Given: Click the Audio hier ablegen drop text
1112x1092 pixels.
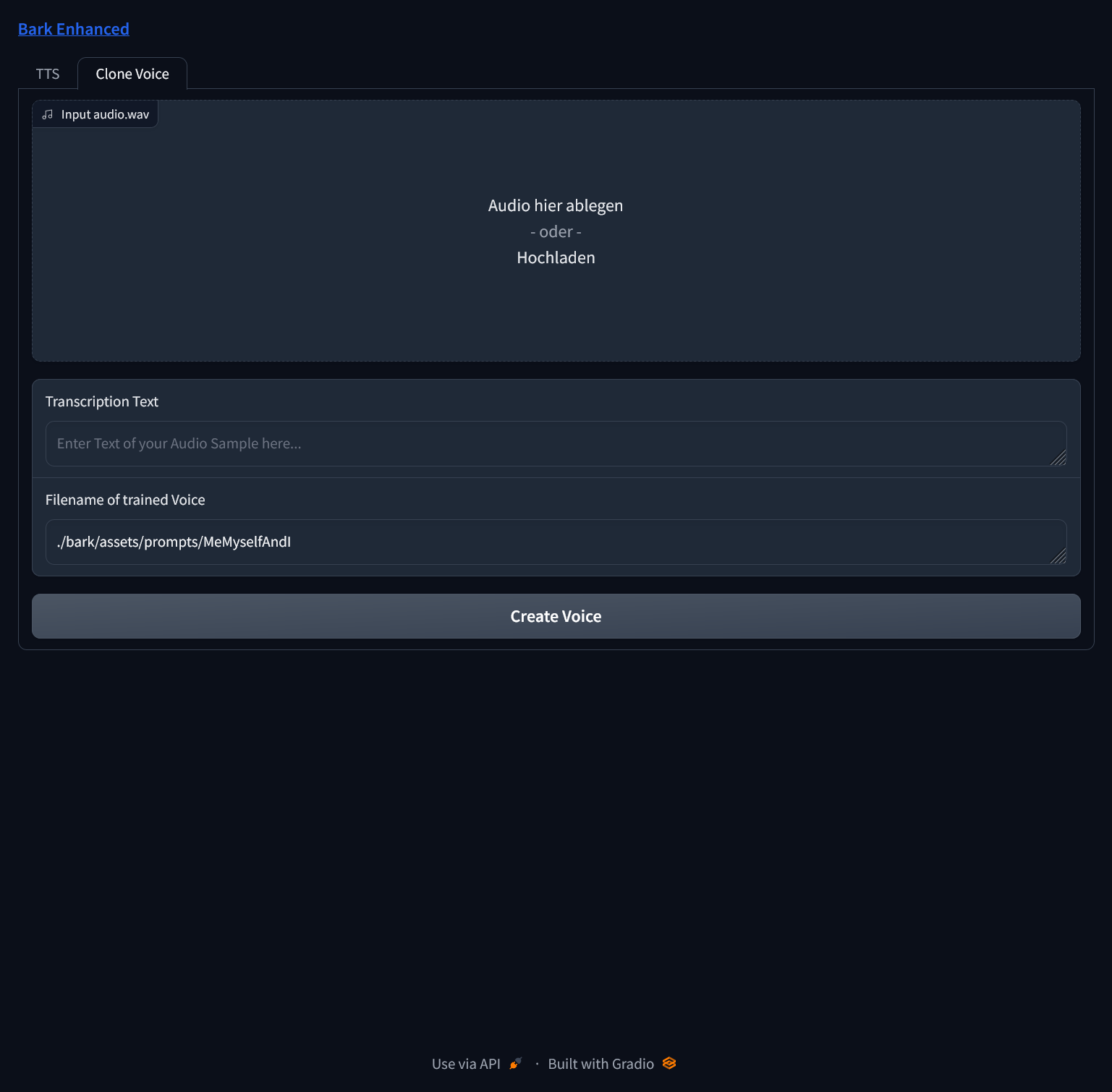Looking at the screenshot, I should click(x=556, y=205).
